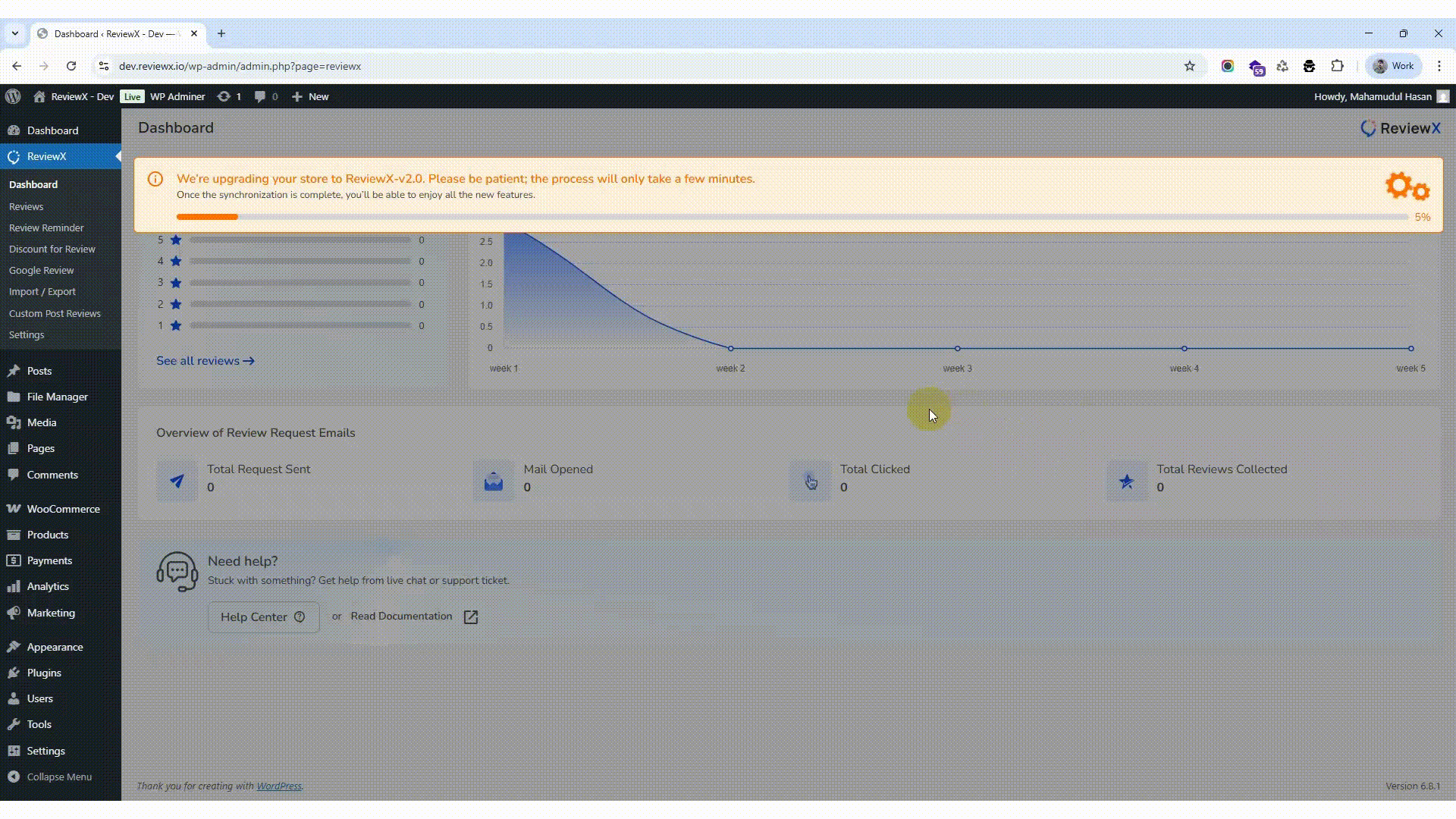The width and height of the screenshot is (1456, 819).
Task: Open the tab search dropdown arrow
Action: pos(14,33)
